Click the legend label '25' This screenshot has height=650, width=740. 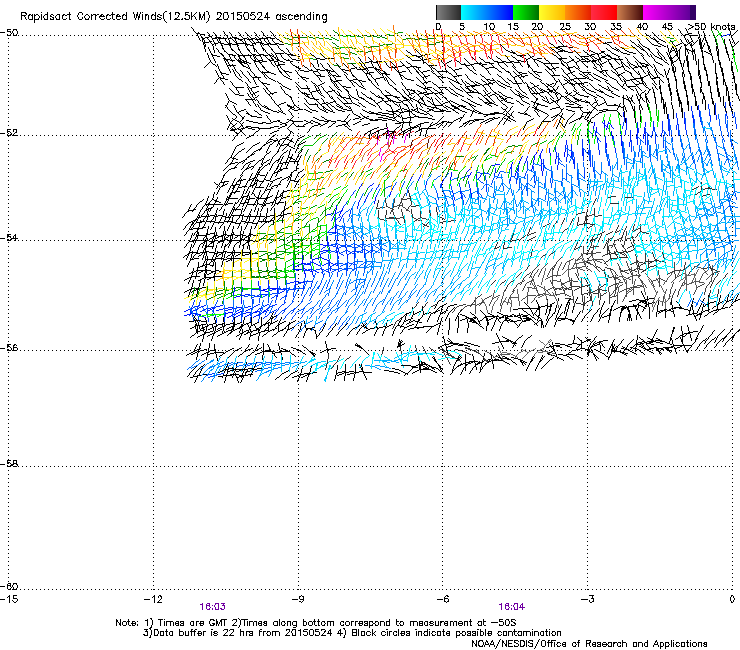564,27
